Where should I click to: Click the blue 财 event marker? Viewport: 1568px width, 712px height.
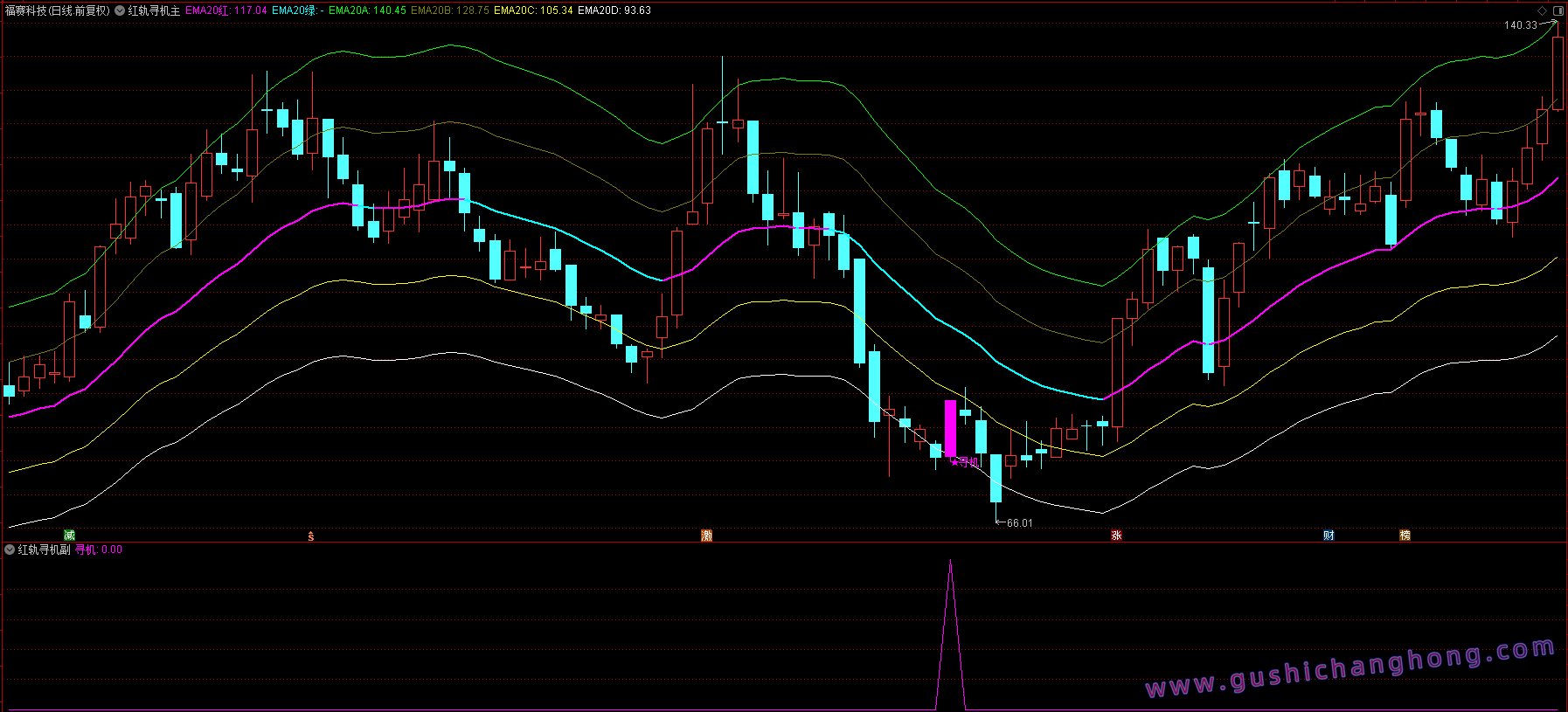pos(1329,536)
